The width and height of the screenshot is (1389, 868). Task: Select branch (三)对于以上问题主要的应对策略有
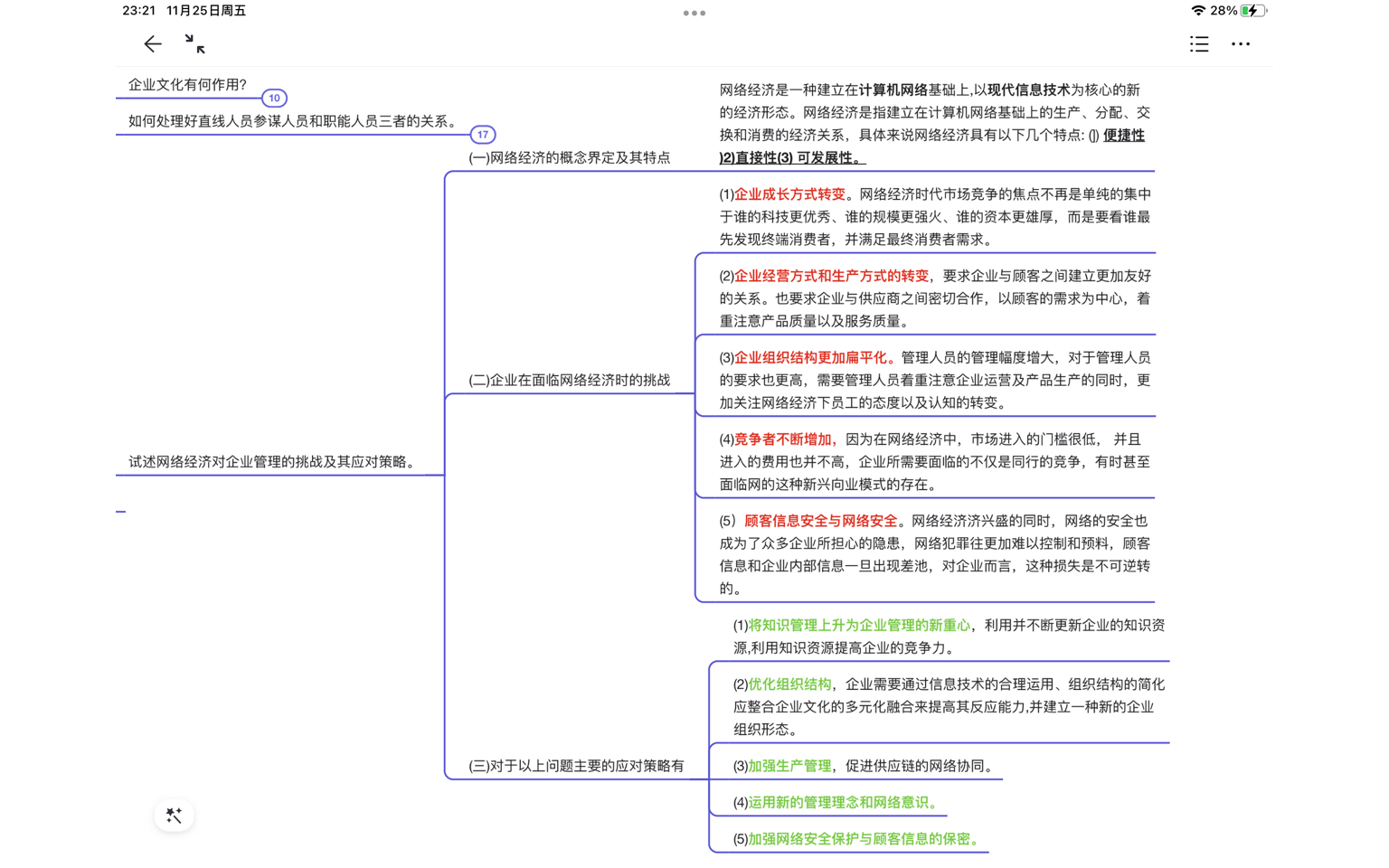tap(576, 766)
